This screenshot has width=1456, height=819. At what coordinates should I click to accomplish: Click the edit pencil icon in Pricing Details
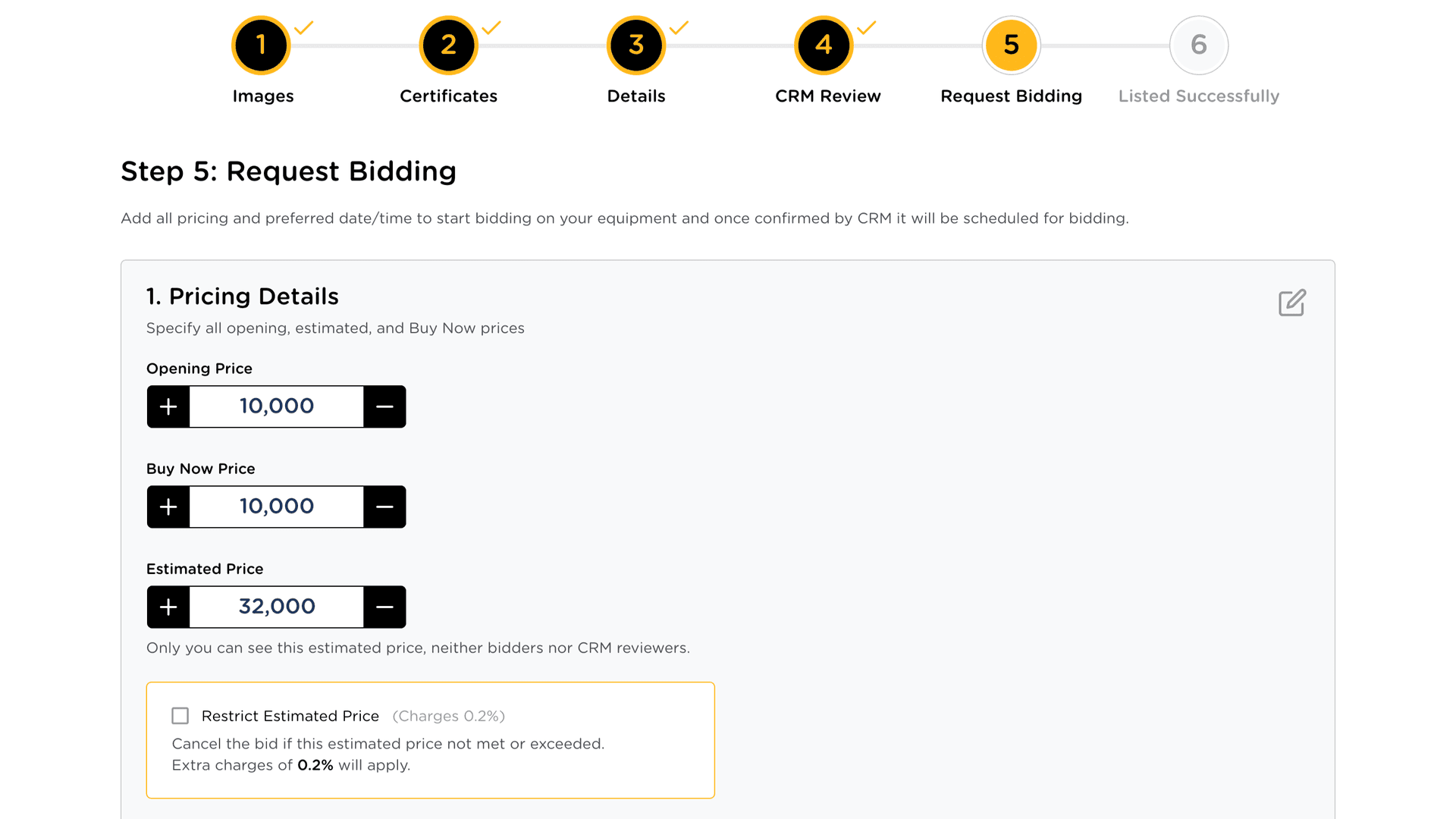(1291, 303)
